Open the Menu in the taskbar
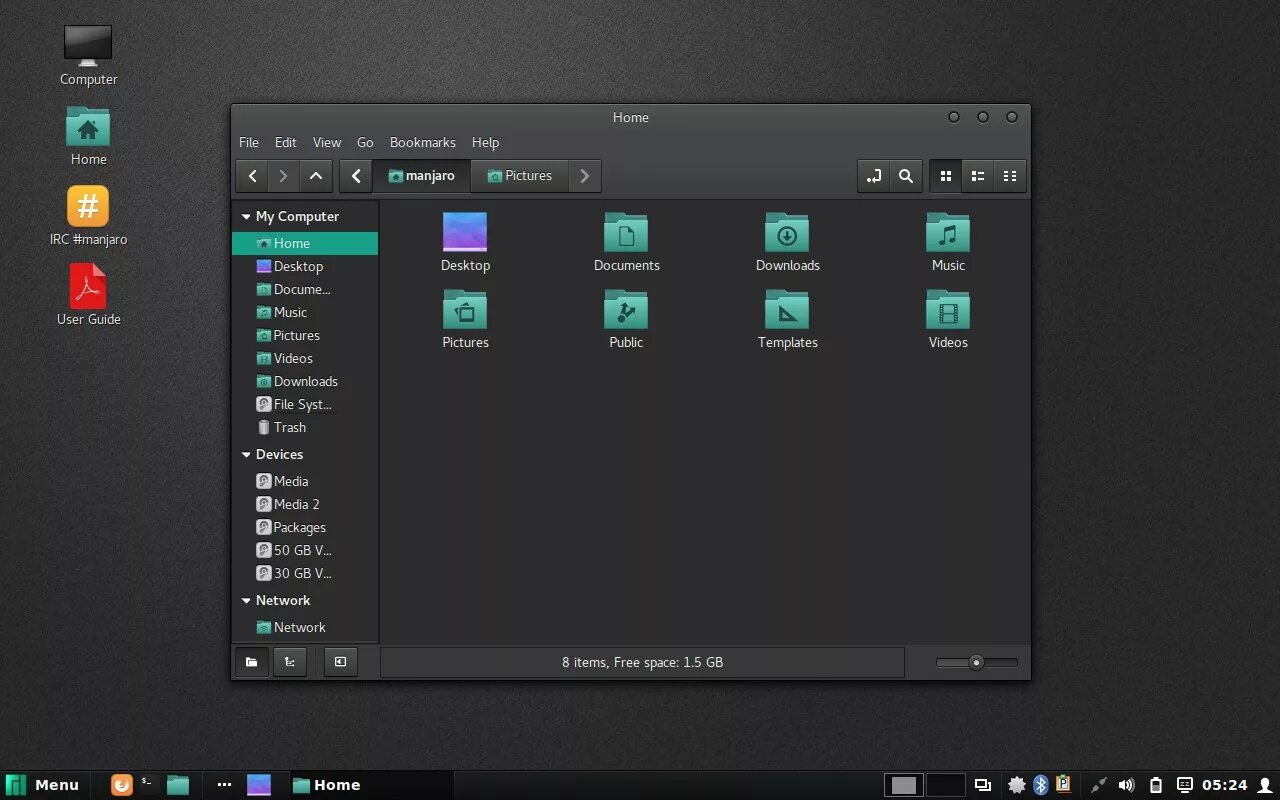 tap(44, 784)
